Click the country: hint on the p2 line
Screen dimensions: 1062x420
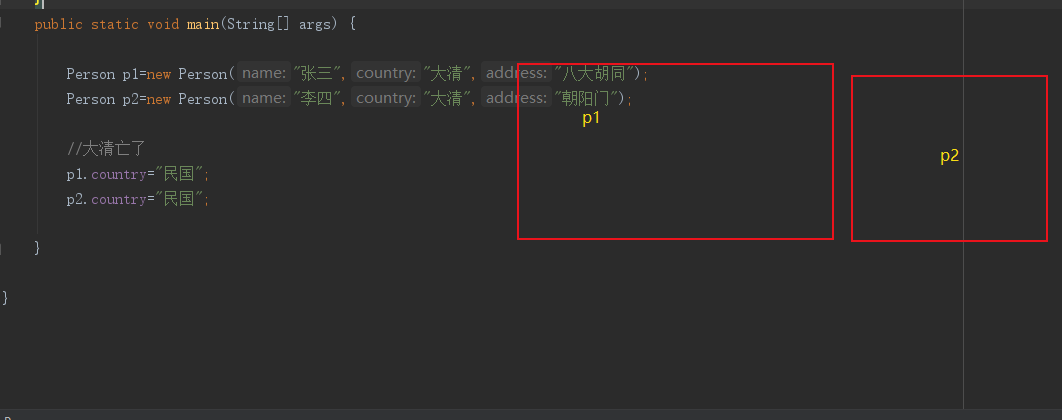pos(386,98)
